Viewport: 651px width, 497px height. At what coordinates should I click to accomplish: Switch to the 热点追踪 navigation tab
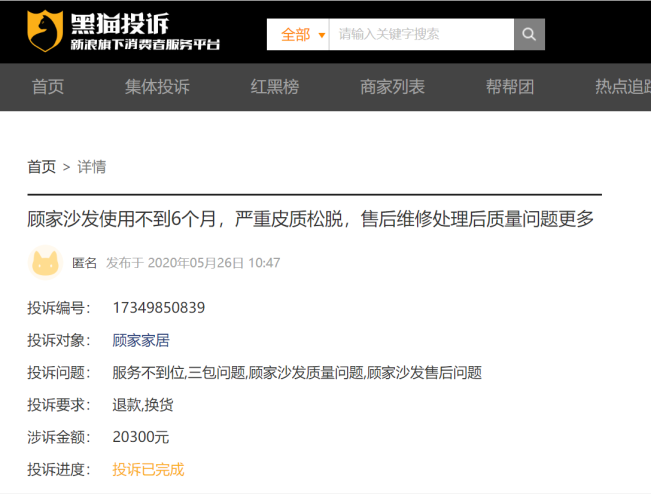pos(622,87)
